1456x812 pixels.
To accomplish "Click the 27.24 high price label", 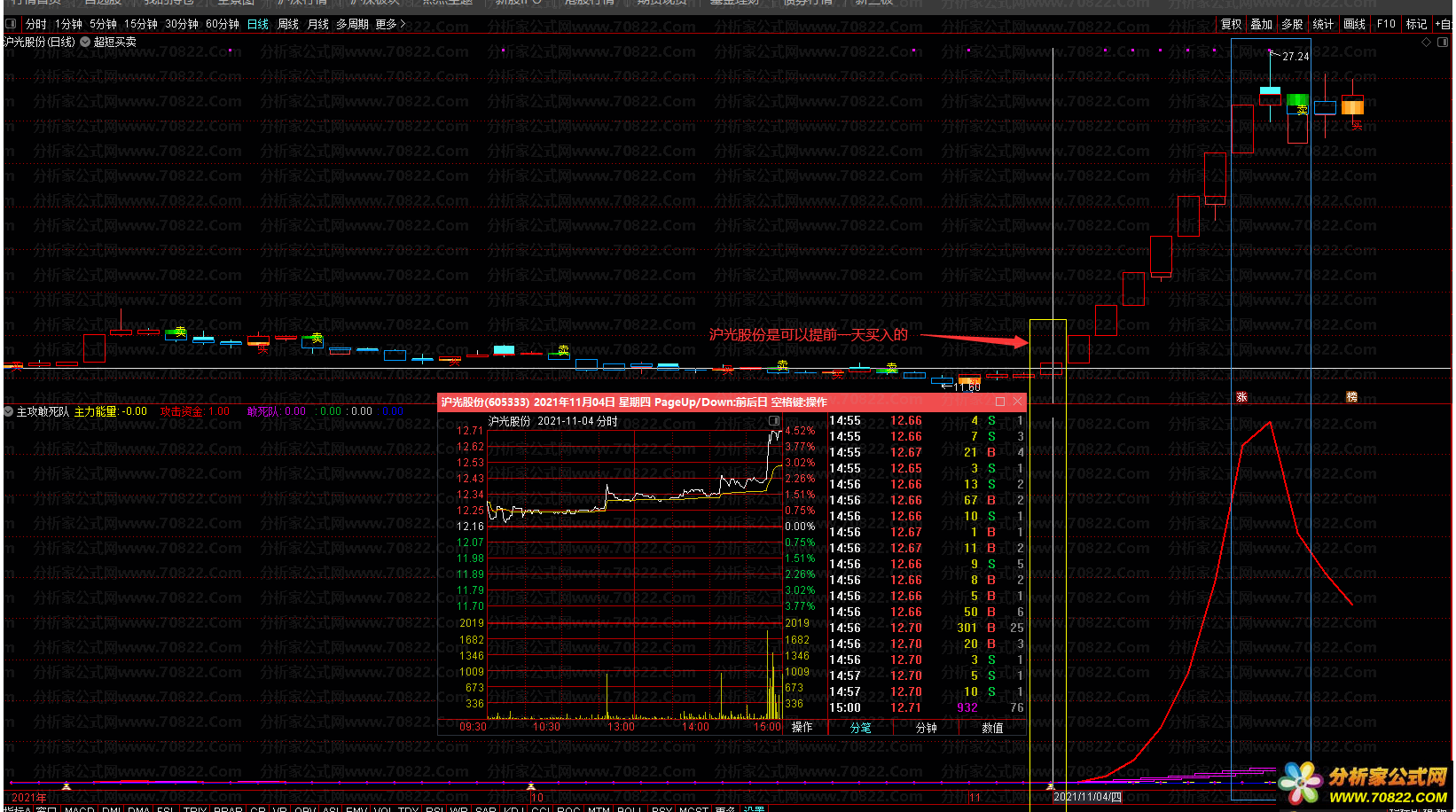I will 1296,56.
